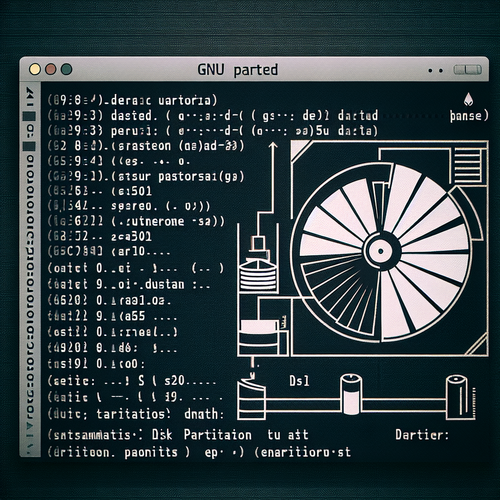Click the "panse)" label
Image resolution: width=500 pixels, height=500 pixels.
point(469,116)
